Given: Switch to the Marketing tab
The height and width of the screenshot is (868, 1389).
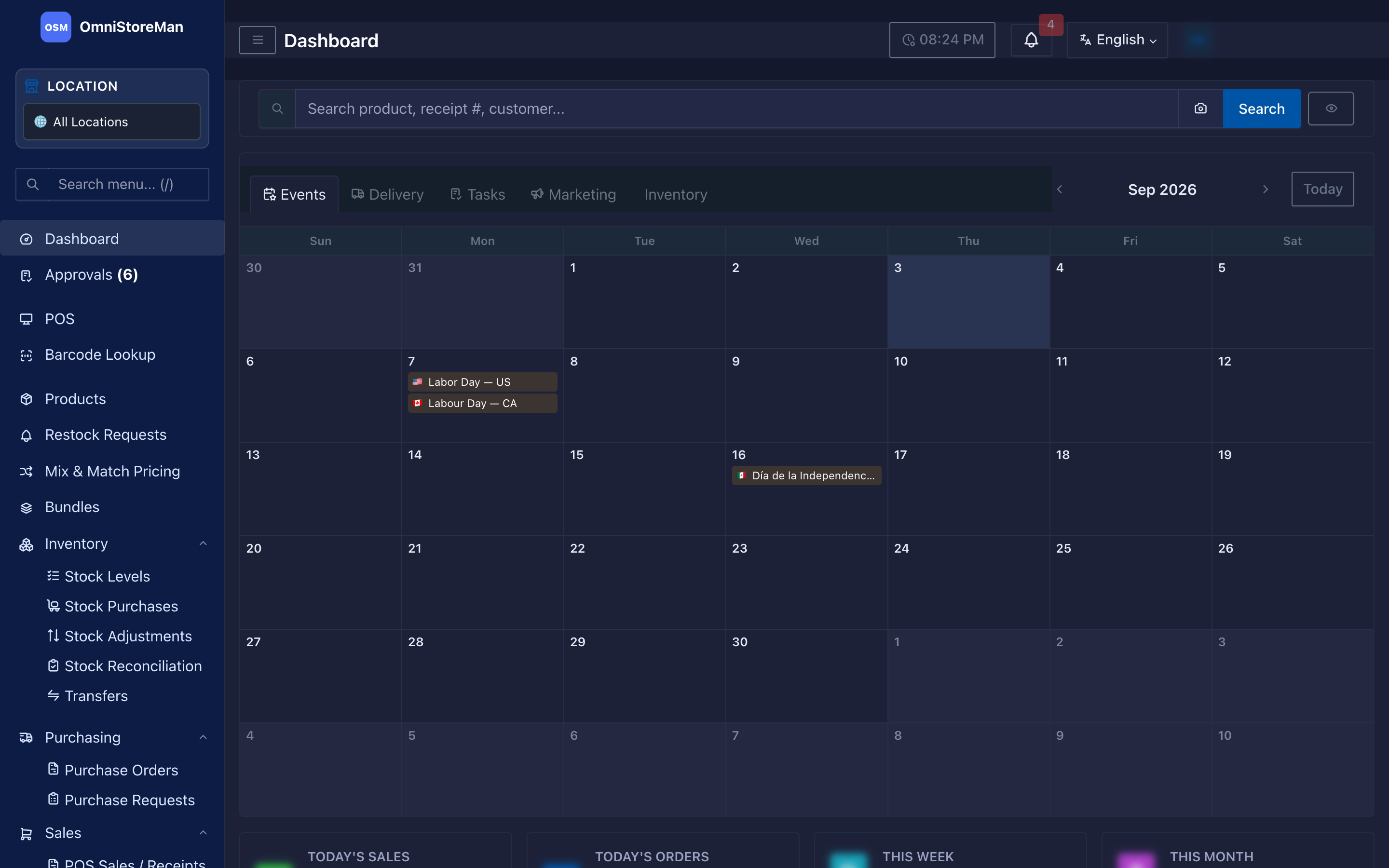Looking at the screenshot, I should tap(573, 195).
